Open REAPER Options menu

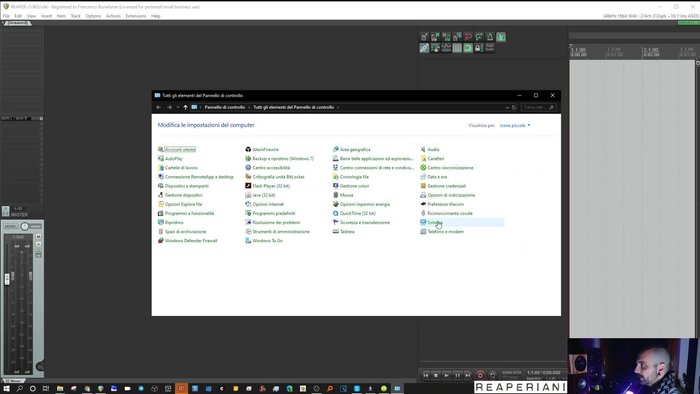93,16
